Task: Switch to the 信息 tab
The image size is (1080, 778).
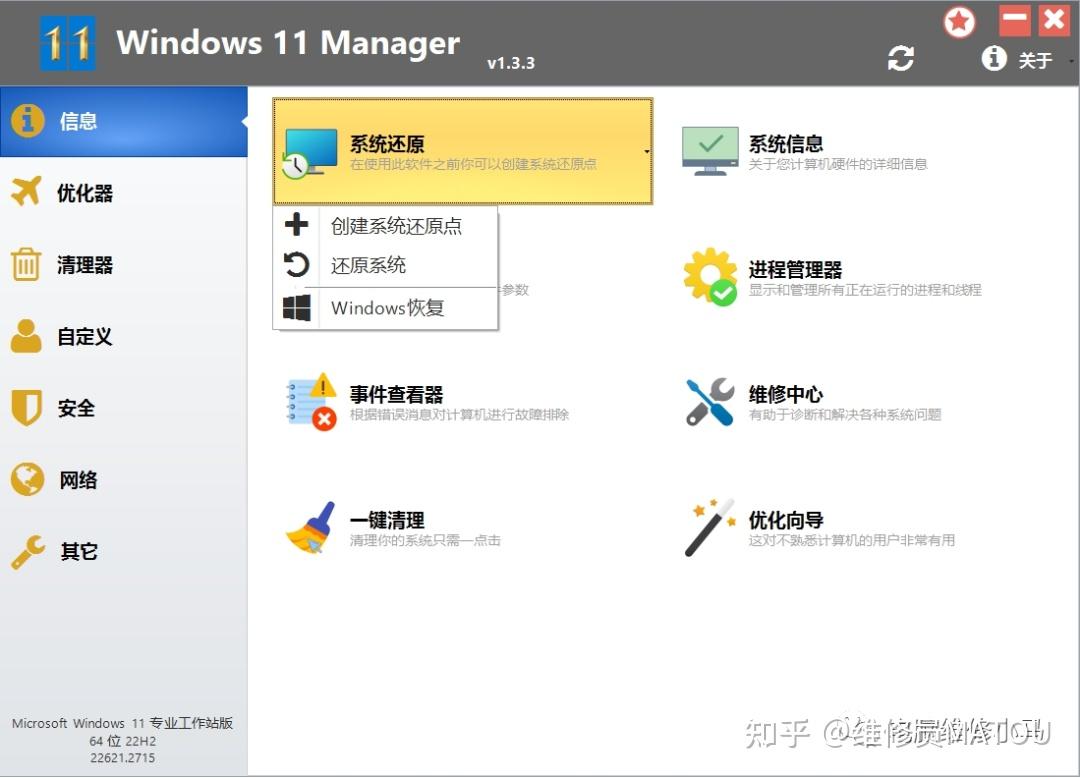Action: [x=80, y=120]
